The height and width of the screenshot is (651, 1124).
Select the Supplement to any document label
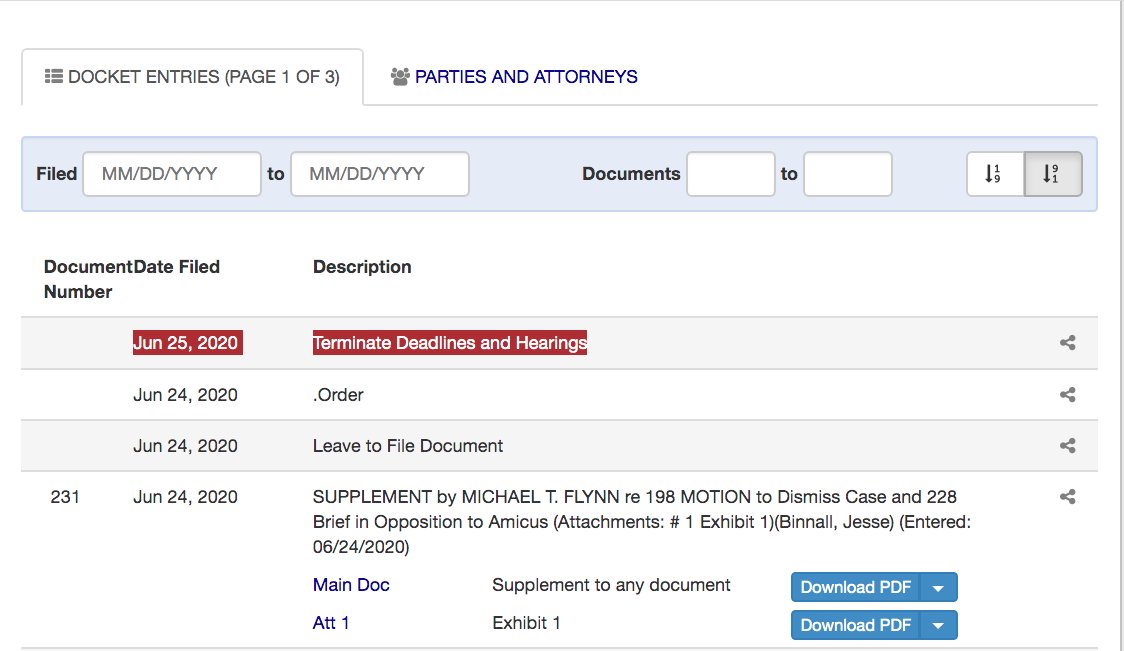(x=611, y=585)
